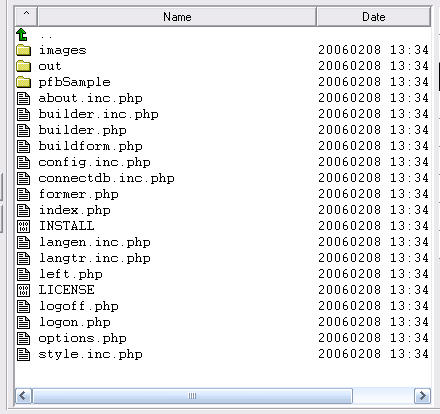Sort files by the Date column header

point(373,17)
